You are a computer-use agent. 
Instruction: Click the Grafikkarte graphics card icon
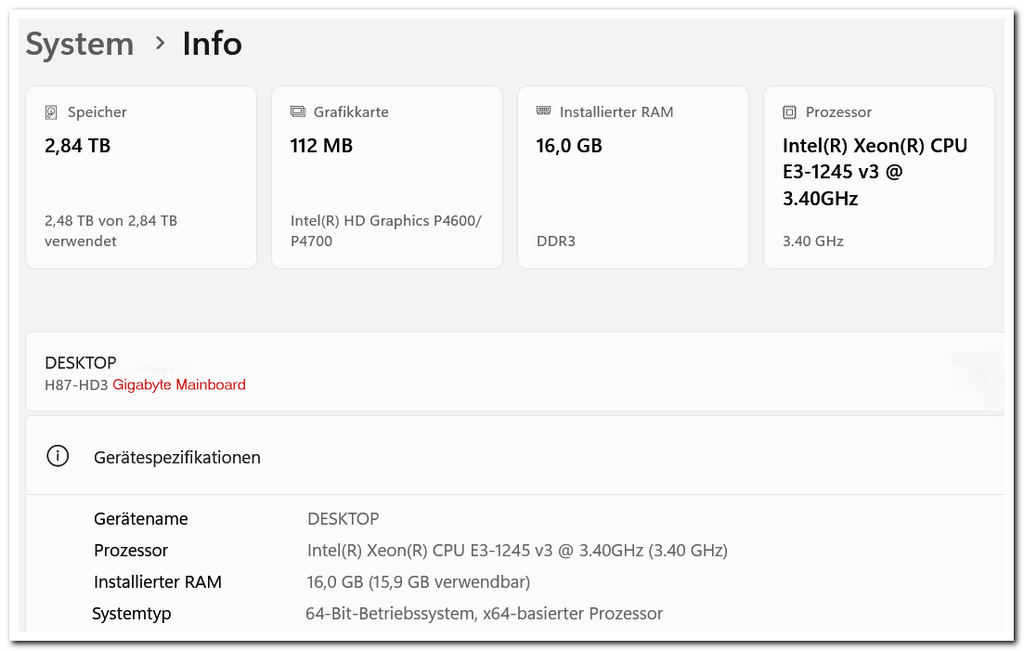[297, 112]
